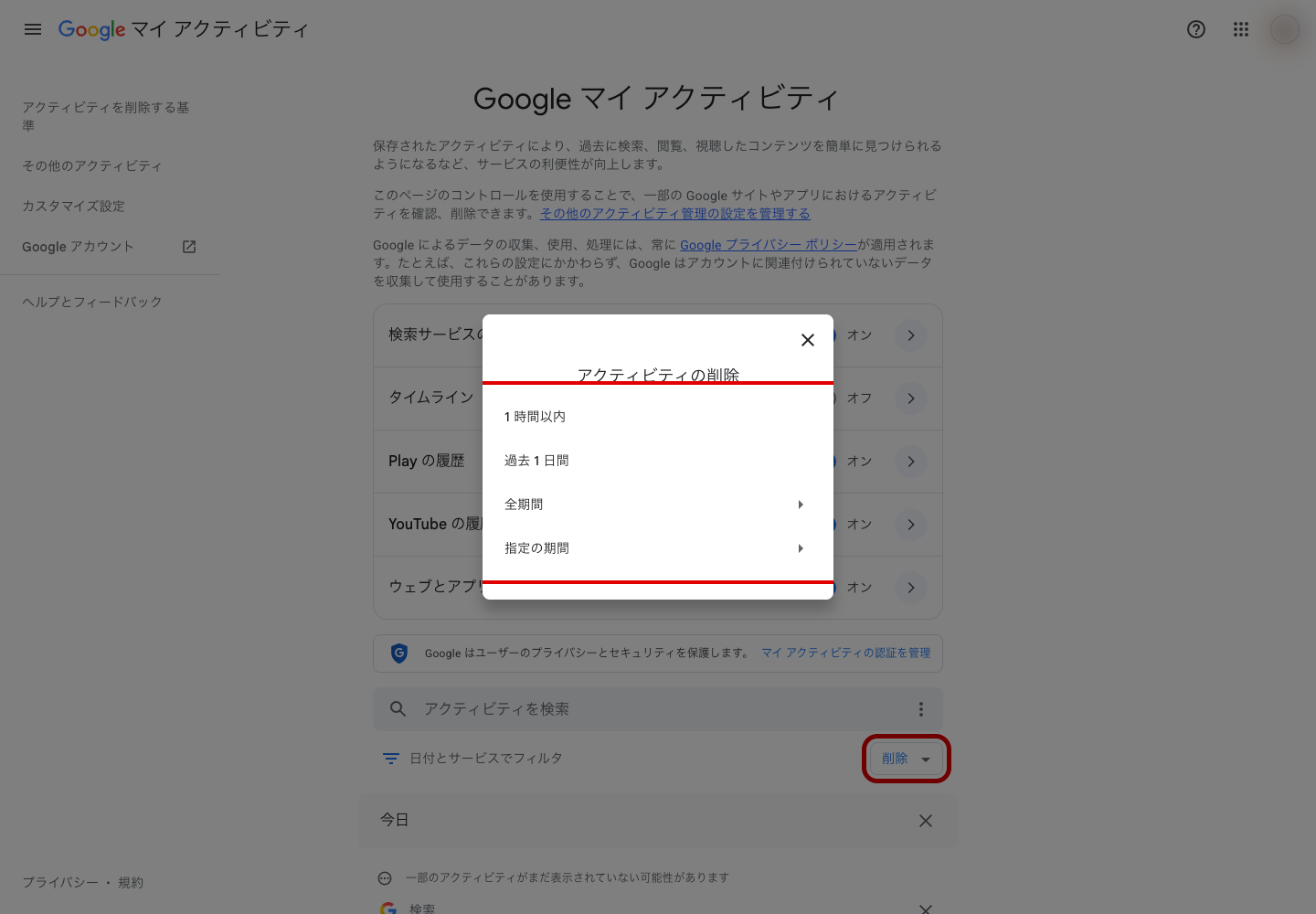Expand the 指定の期間 submenu arrow
Image resolution: width=1316 pixels, height=914 pixels.
801,548
